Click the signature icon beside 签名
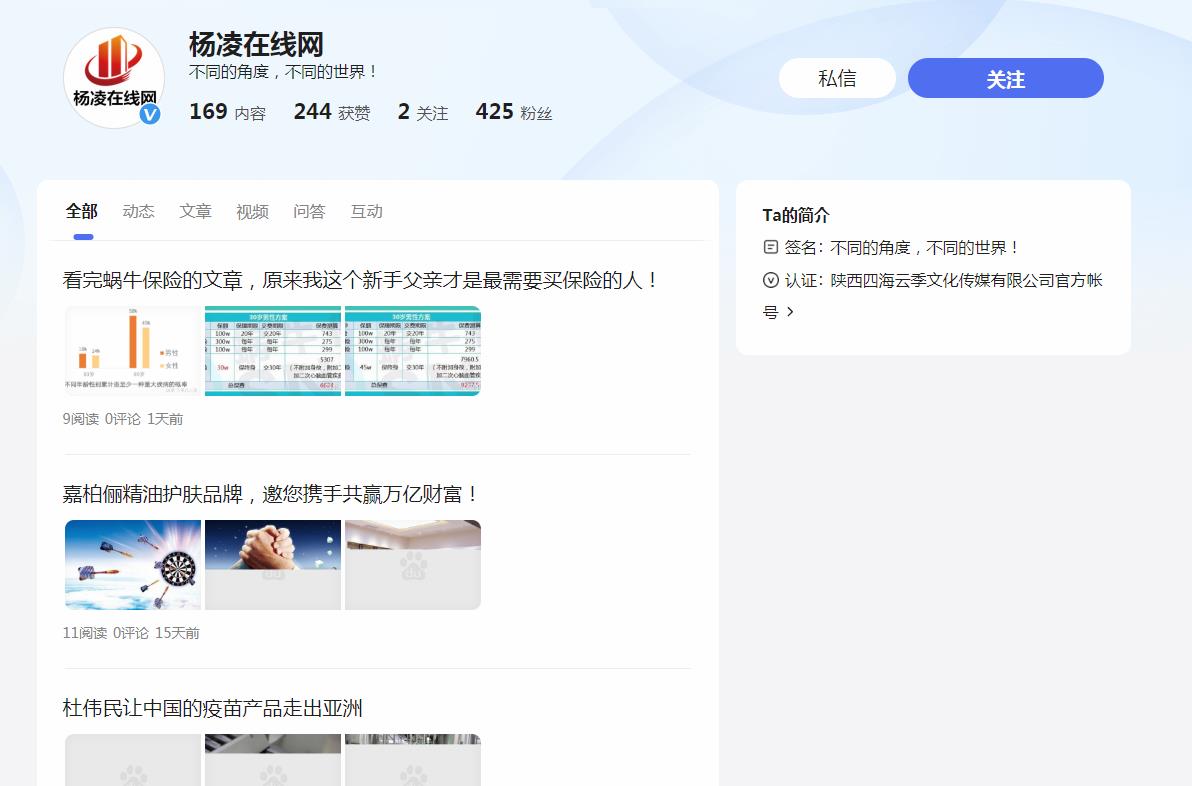1192x786 pixels. [770, 247]
